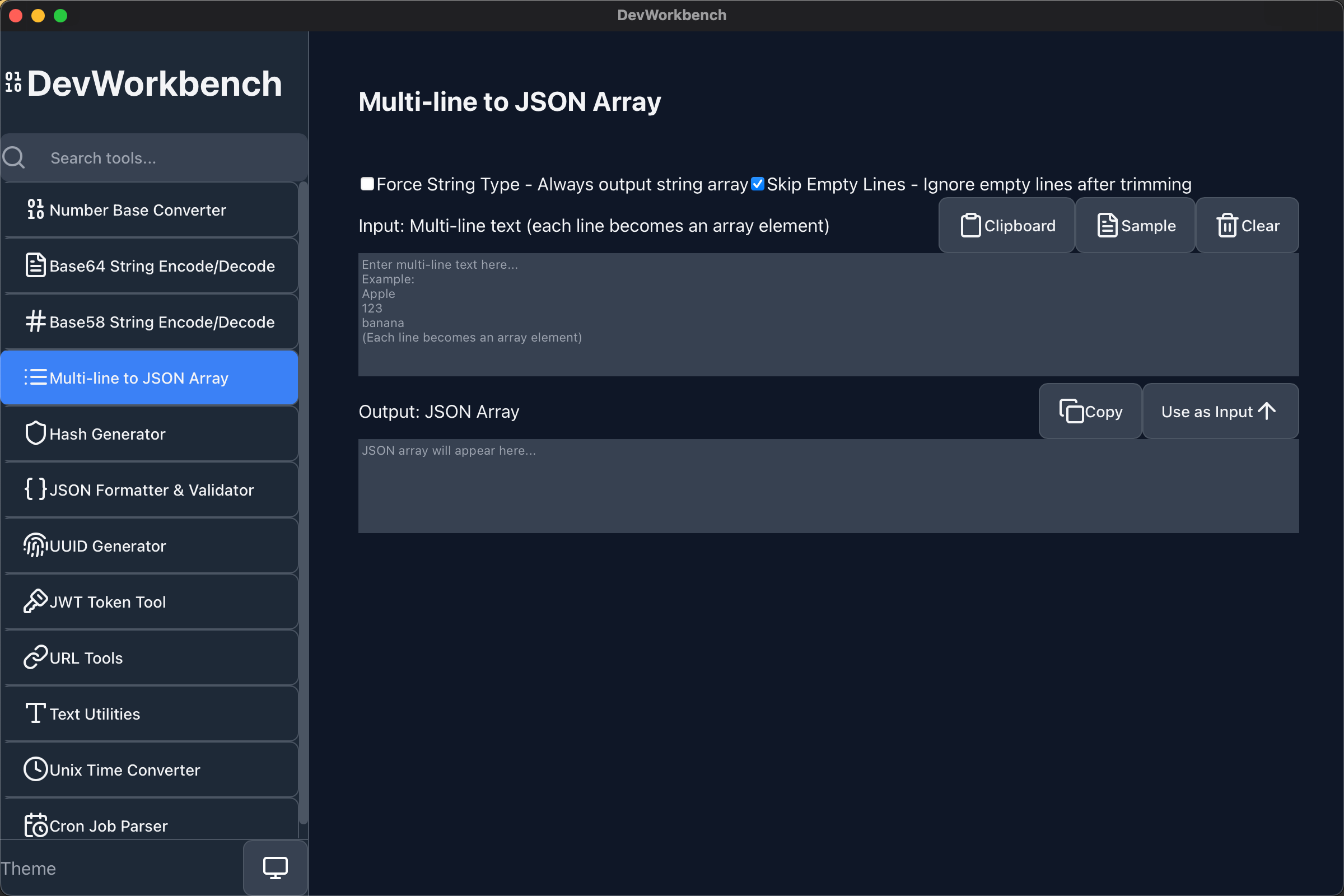Select the Multi-line to JSON Array item
The height and width of the screenshot is (896, 1344).
[150, 377]
